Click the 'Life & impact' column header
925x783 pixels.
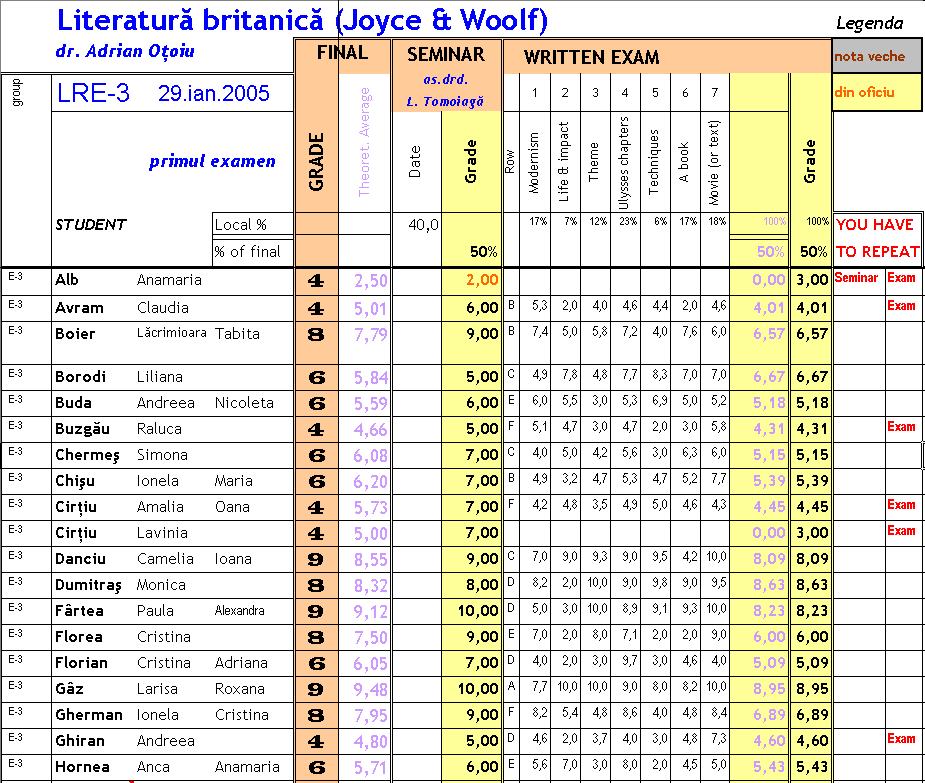point(563,162)
